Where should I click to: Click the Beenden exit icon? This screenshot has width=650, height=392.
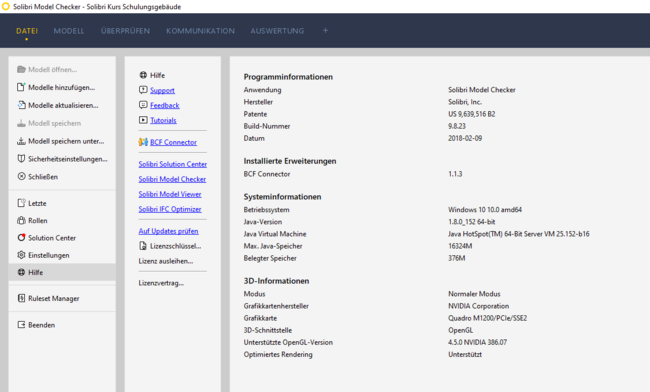tap(21, 324)
